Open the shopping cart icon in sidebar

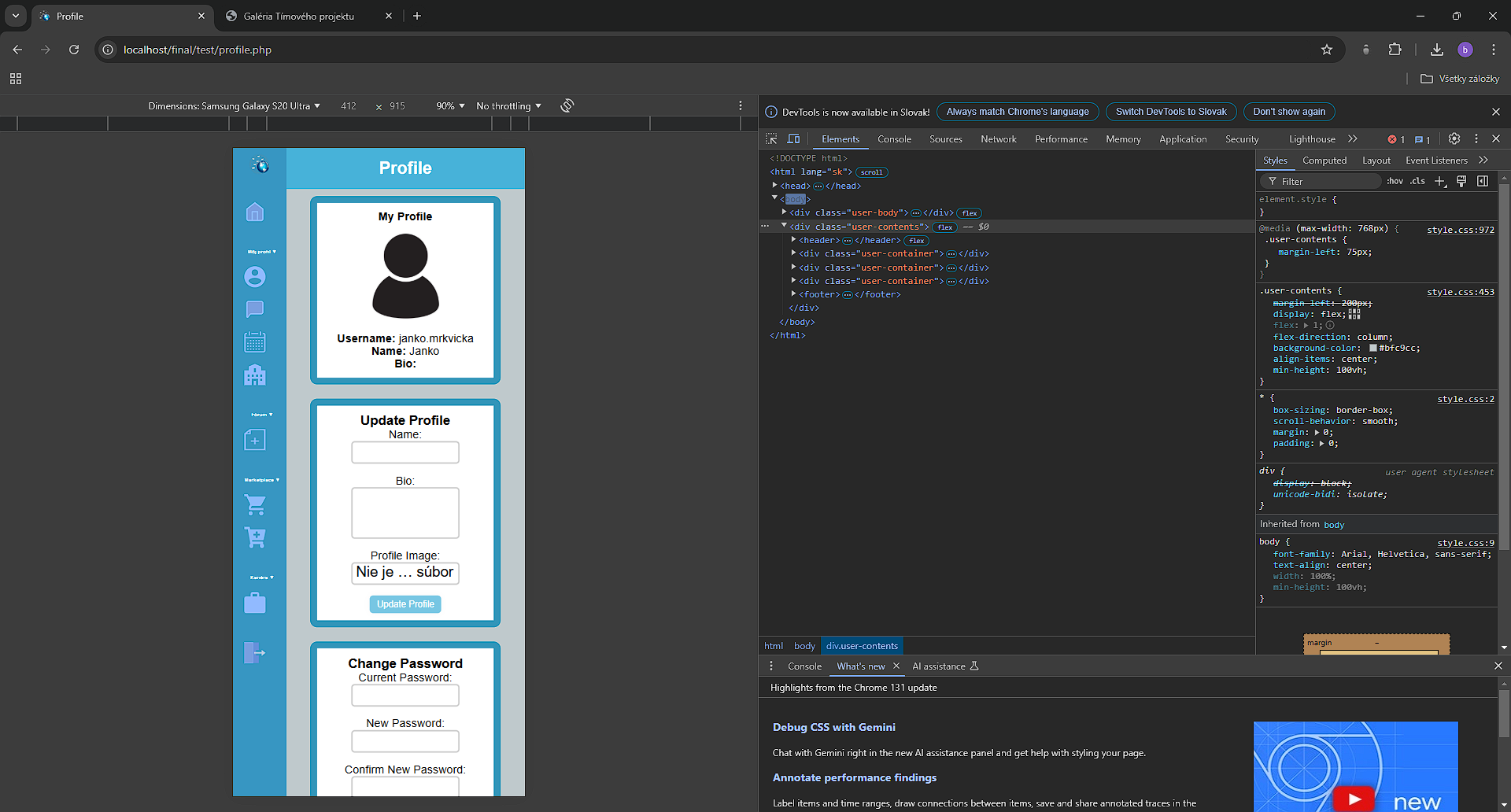click(254, 504)
